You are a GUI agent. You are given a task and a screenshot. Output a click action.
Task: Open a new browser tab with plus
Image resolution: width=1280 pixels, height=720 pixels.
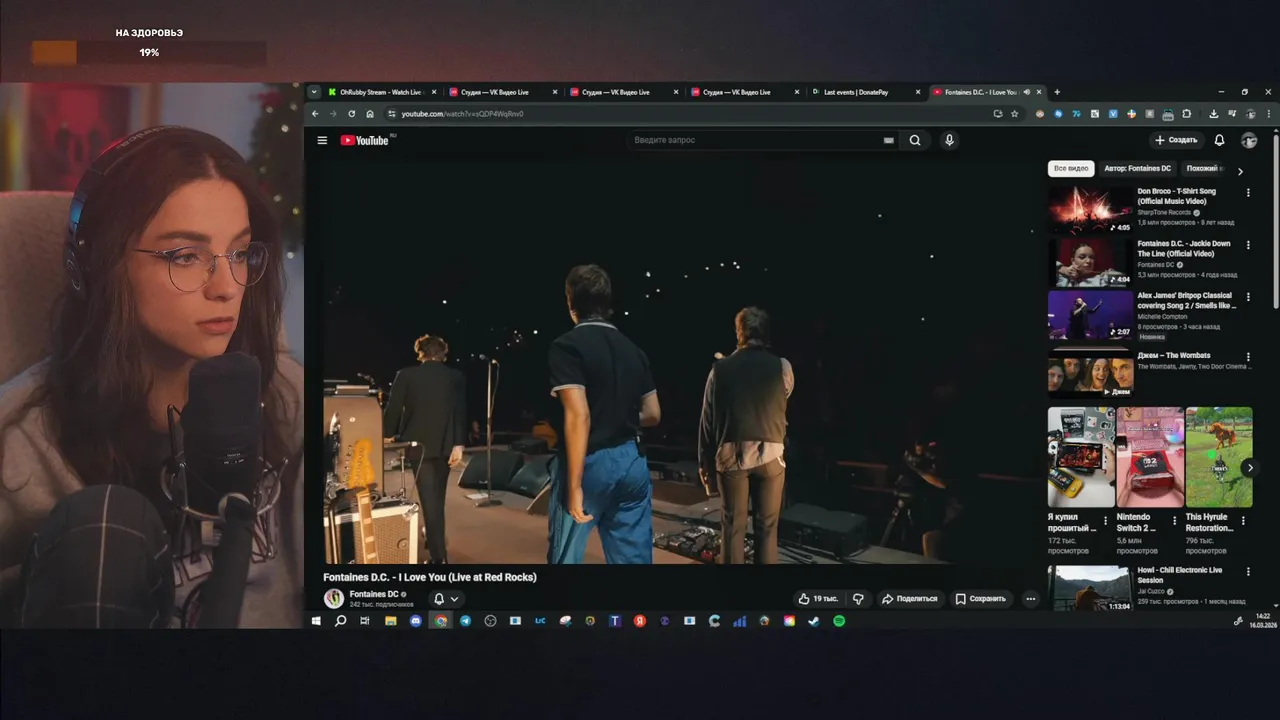tap(1057, 92)
